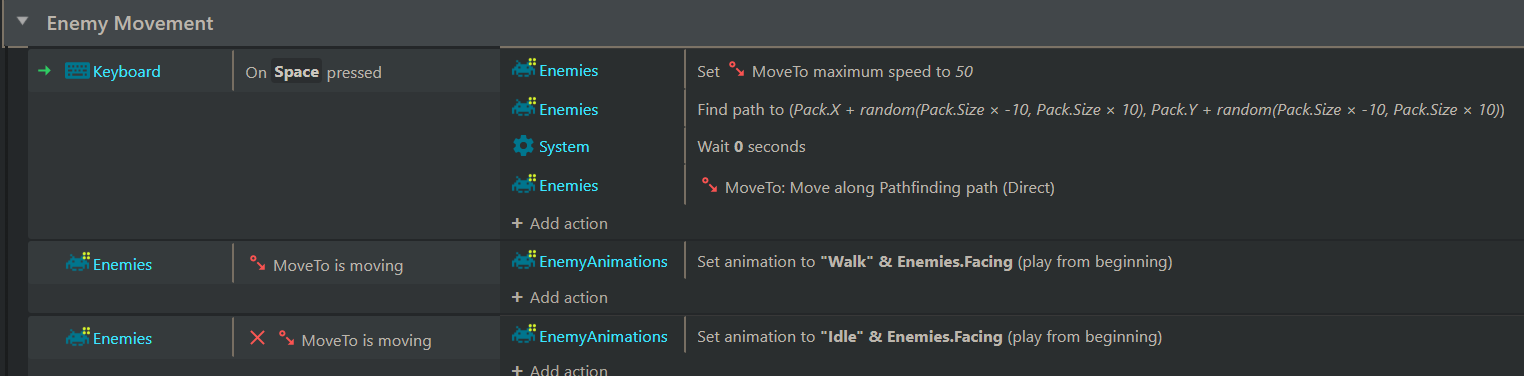
Task: Select Set animation to Idle action
Action: (x=1104, y=337)
